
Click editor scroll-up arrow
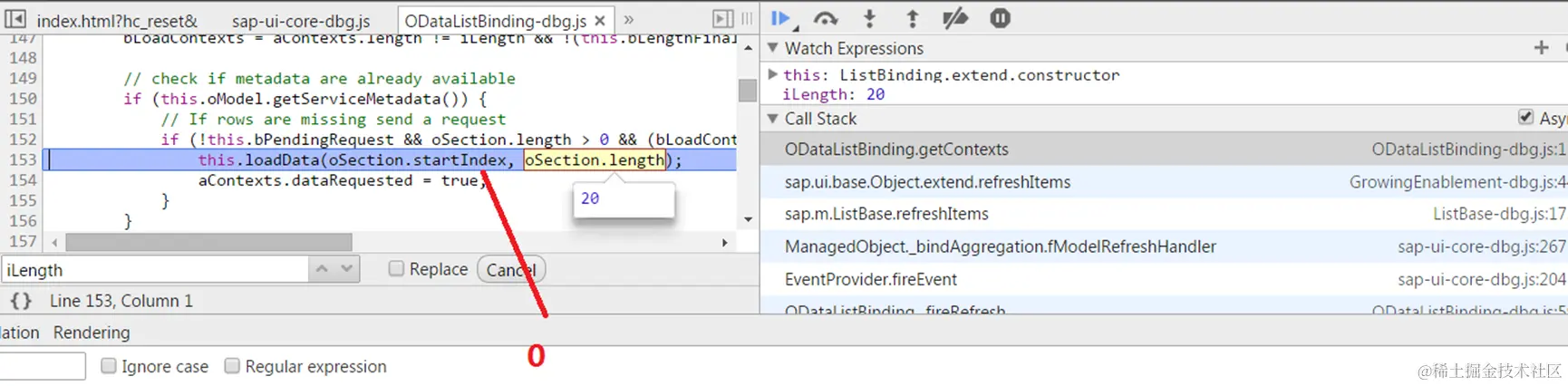(x=748, y=47)
